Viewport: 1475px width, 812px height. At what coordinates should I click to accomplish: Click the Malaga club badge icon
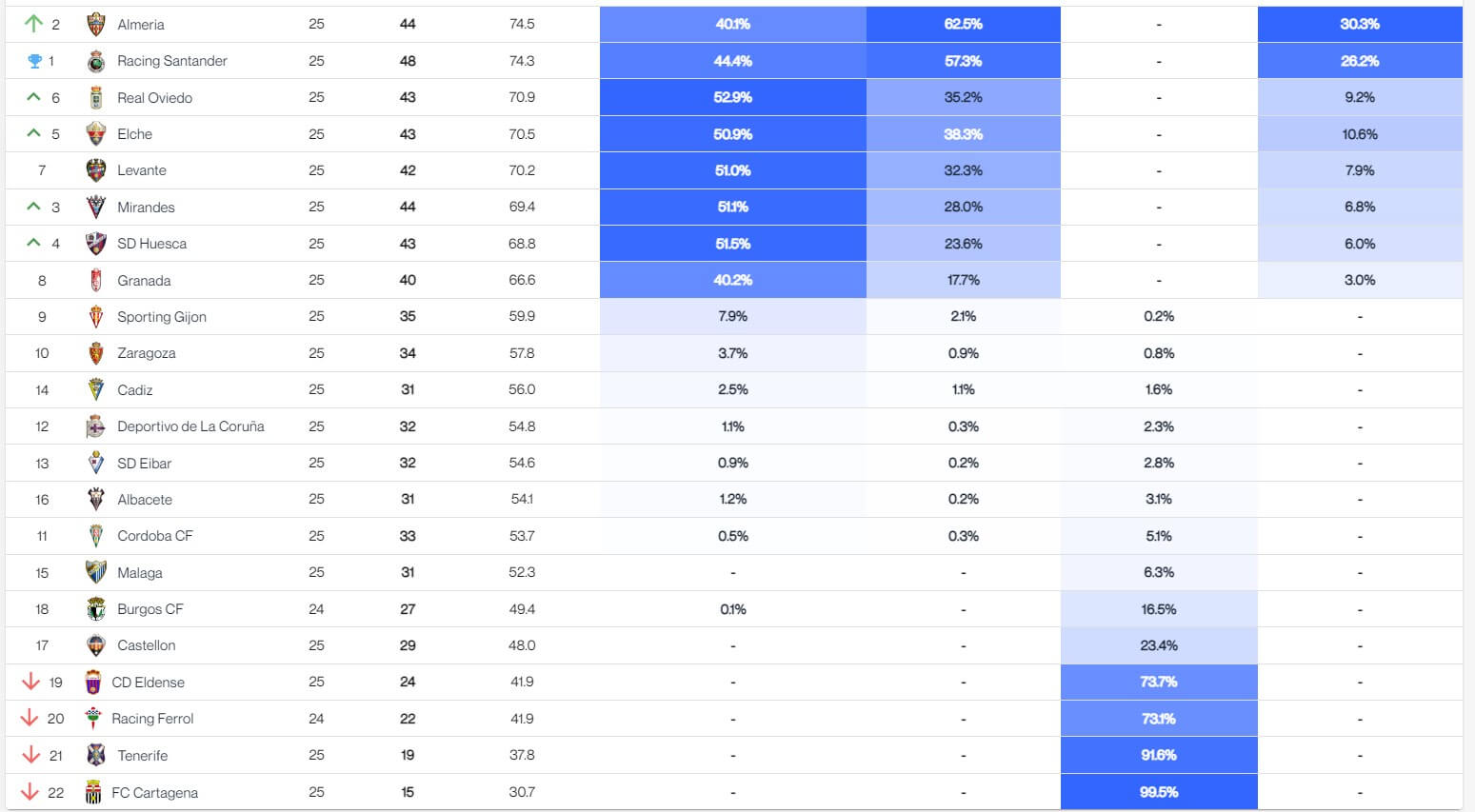[95, 573]
